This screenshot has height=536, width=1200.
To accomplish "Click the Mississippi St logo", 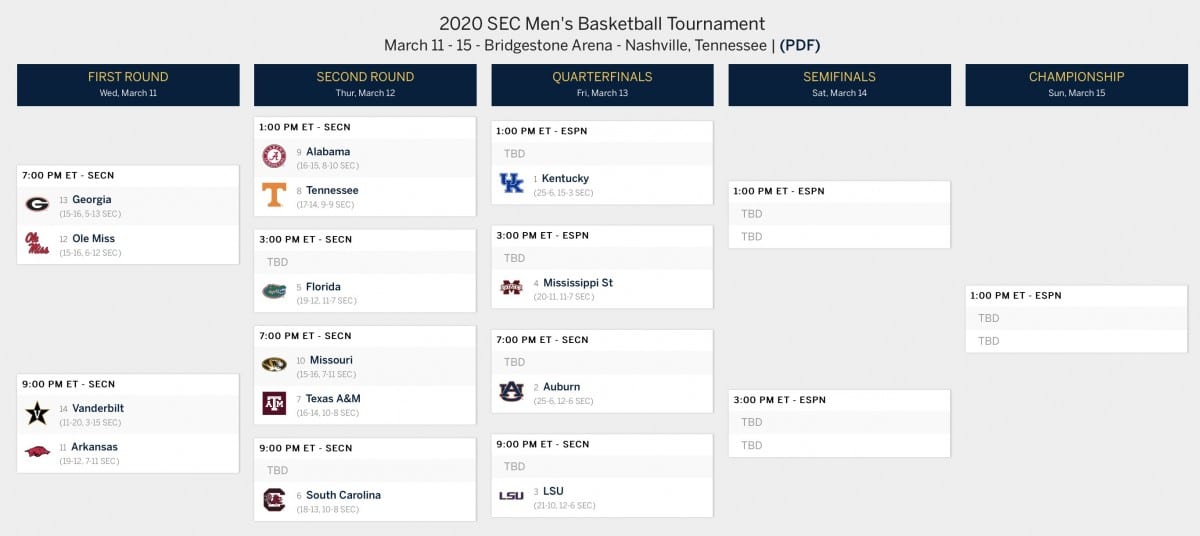I will click(x=511, y=287).
